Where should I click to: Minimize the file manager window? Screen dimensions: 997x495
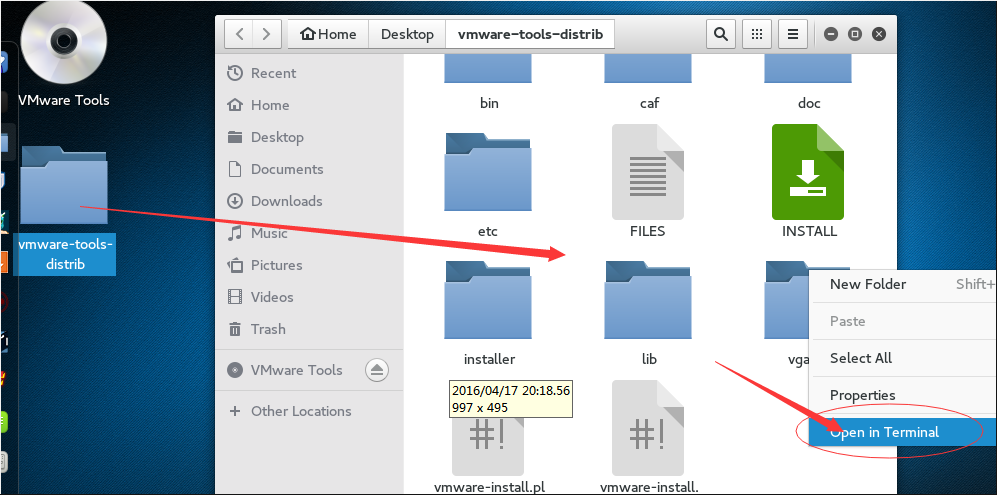tap(830, 34)
